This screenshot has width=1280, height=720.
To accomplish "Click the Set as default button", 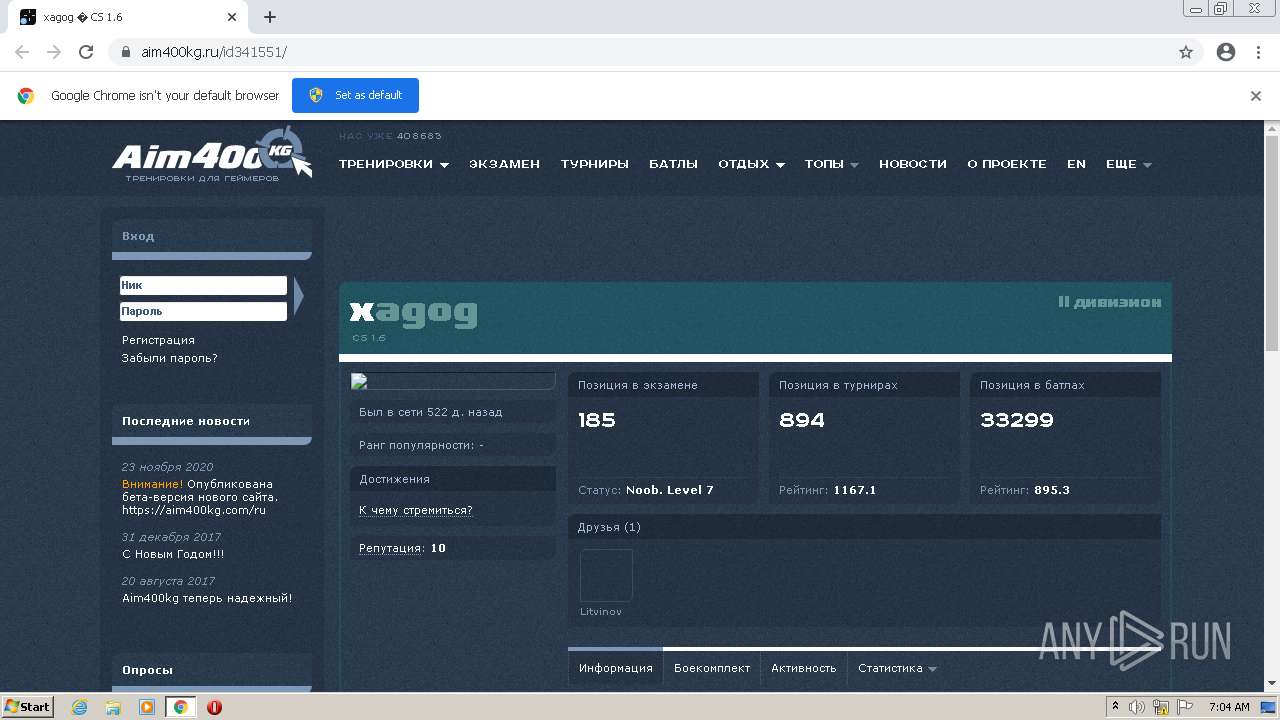I will [x=355, y=95].
